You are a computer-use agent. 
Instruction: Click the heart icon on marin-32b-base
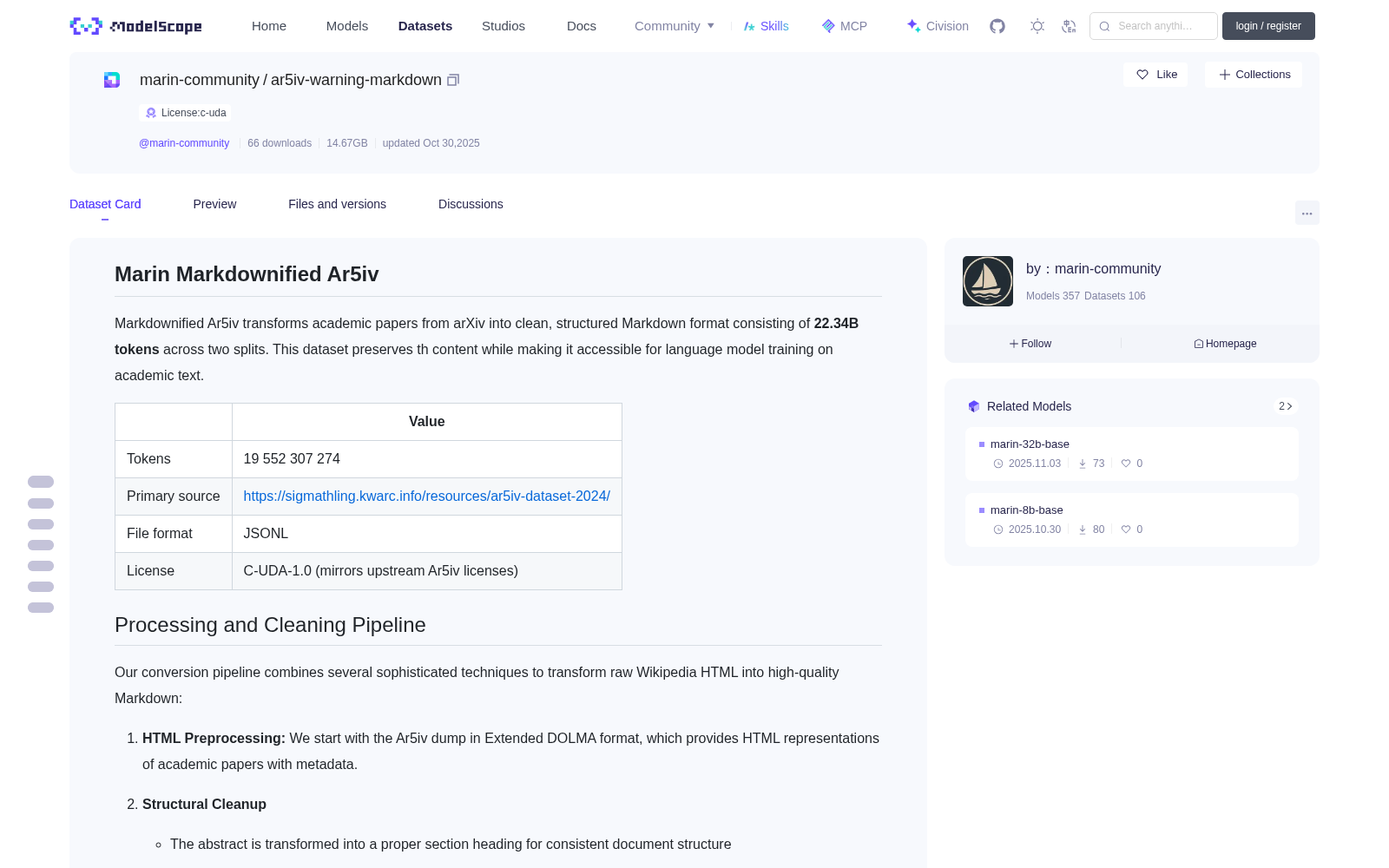[x=1126, y=464]
